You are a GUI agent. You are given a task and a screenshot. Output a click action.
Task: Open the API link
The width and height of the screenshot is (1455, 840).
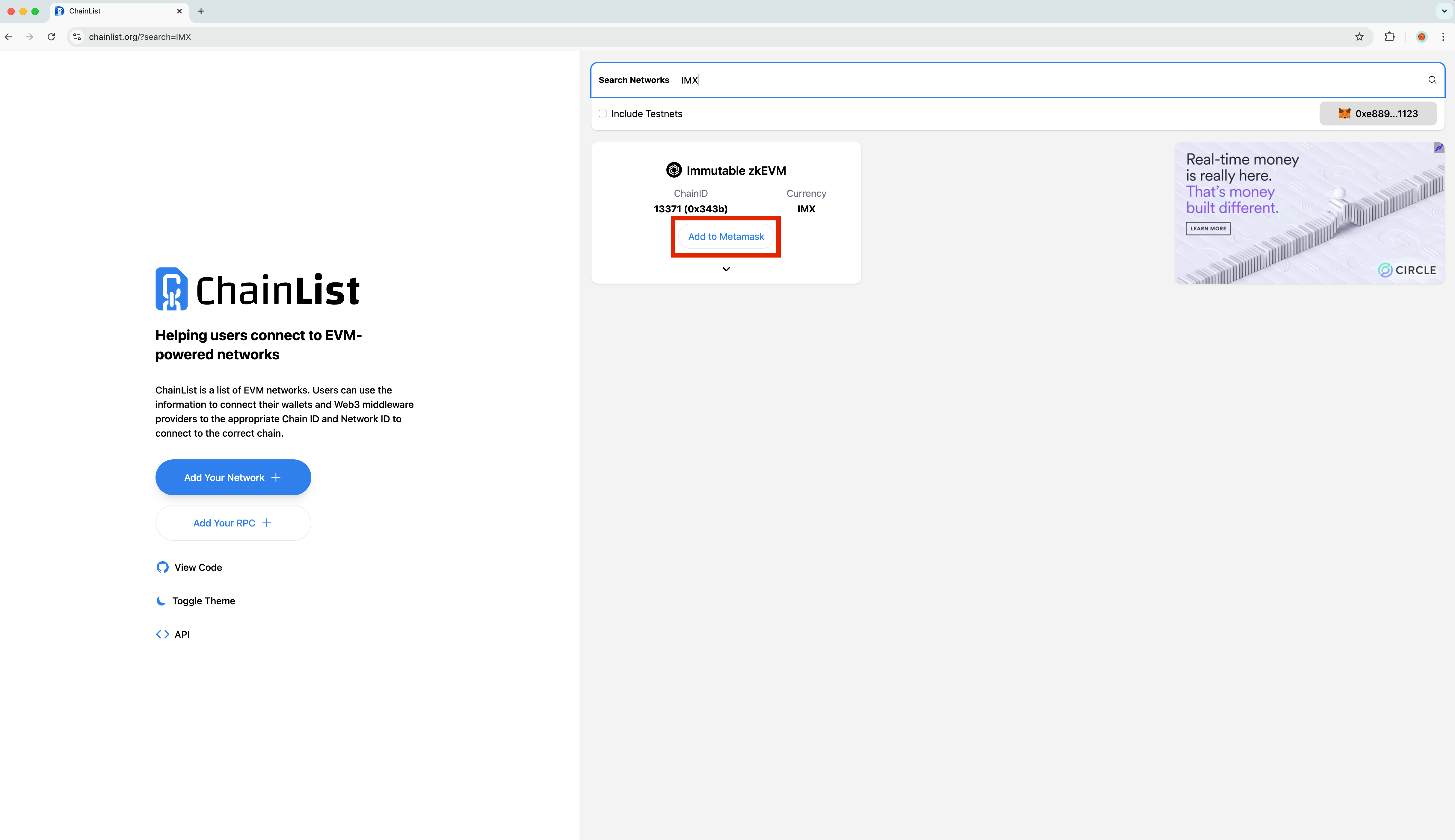coord(173,634)
